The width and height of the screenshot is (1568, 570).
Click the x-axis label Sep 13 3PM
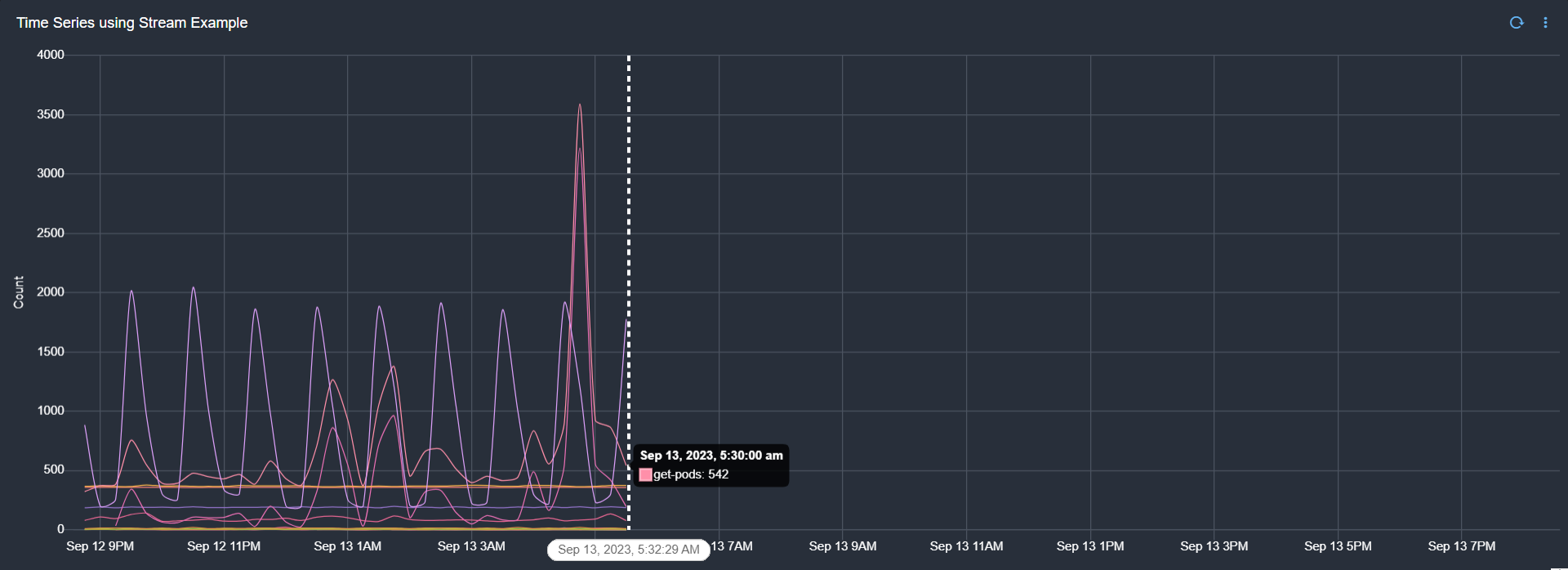pyautogui.click(x=1214, y=546)
